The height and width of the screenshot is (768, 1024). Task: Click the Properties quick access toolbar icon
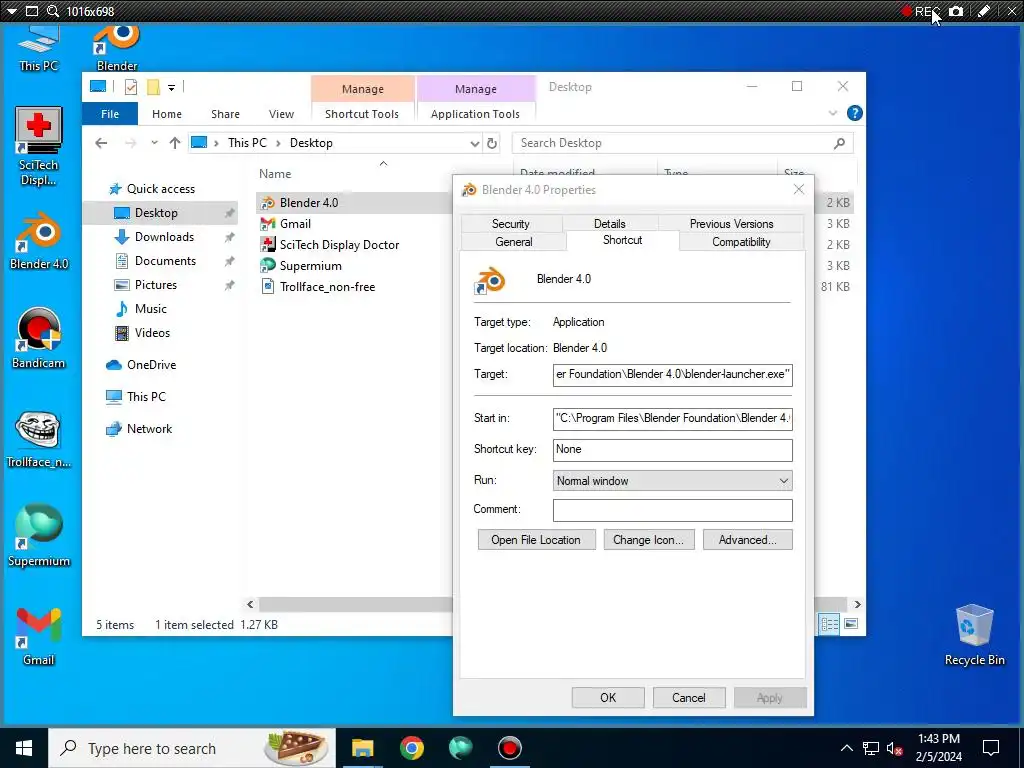tap(131, 87)
